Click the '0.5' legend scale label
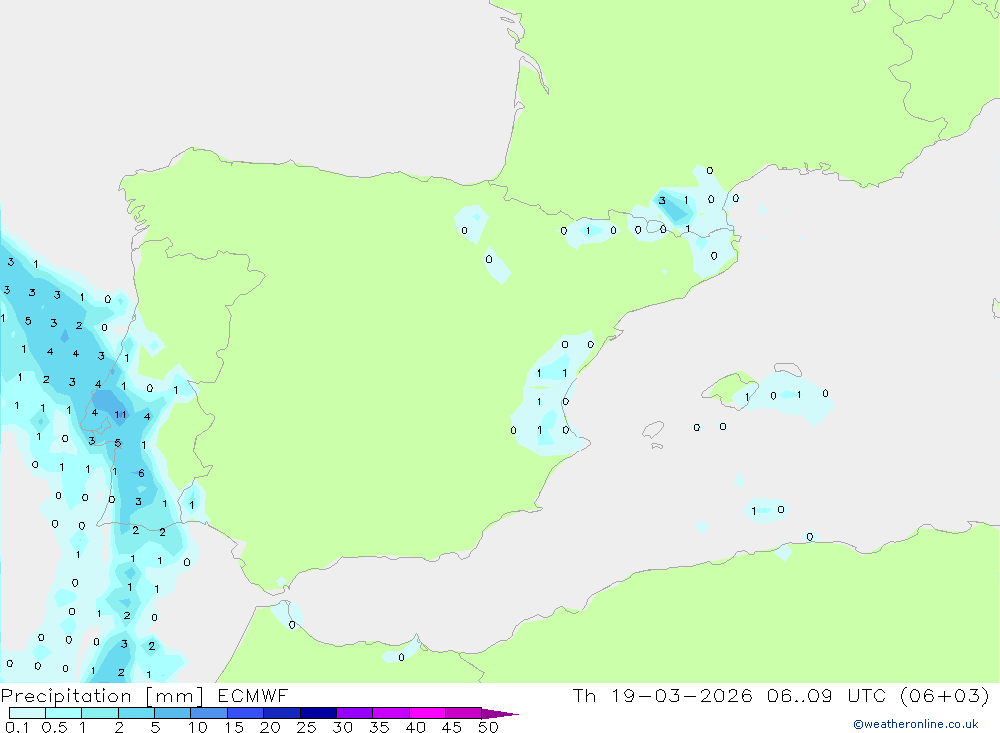Image resolution: width=1000 pixels, height=733 pixels. (54, 727)
